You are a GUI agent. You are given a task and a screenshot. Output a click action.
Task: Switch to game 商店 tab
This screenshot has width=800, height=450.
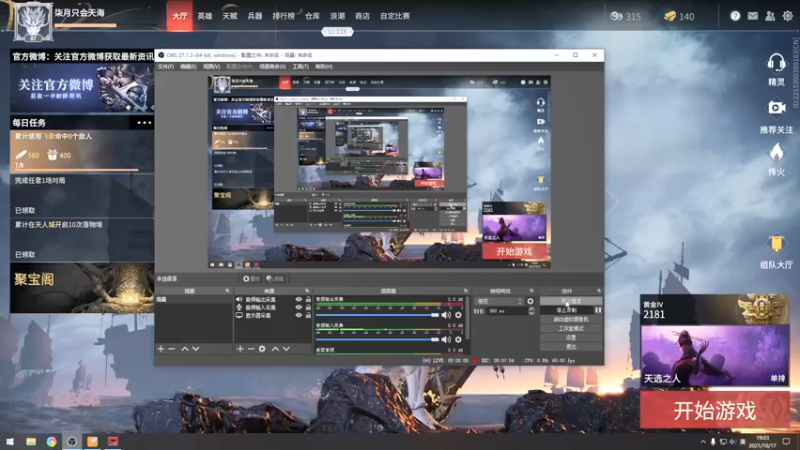tap(362, 16)
